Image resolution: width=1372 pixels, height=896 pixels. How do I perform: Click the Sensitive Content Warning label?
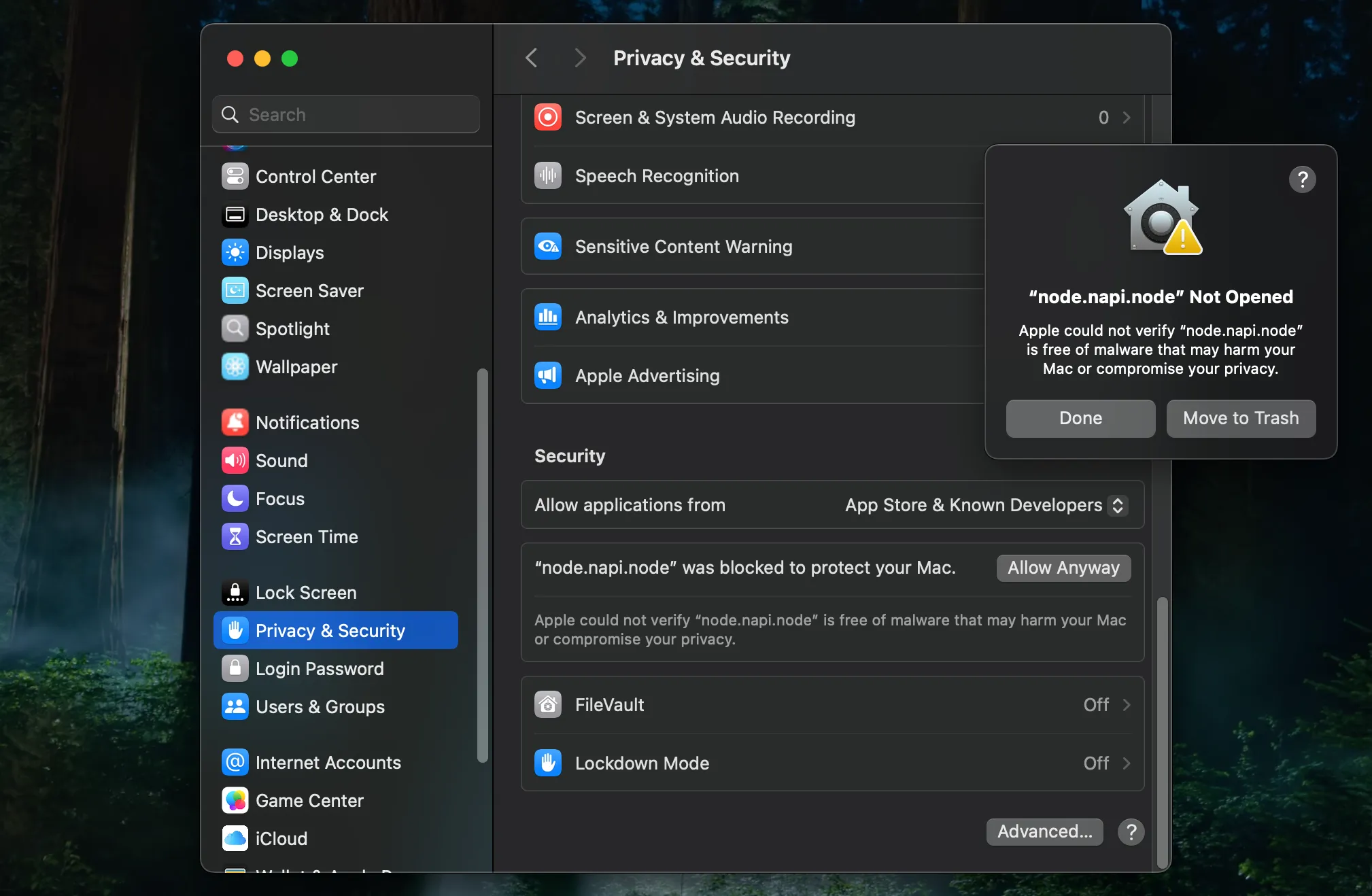pos(683,247)
